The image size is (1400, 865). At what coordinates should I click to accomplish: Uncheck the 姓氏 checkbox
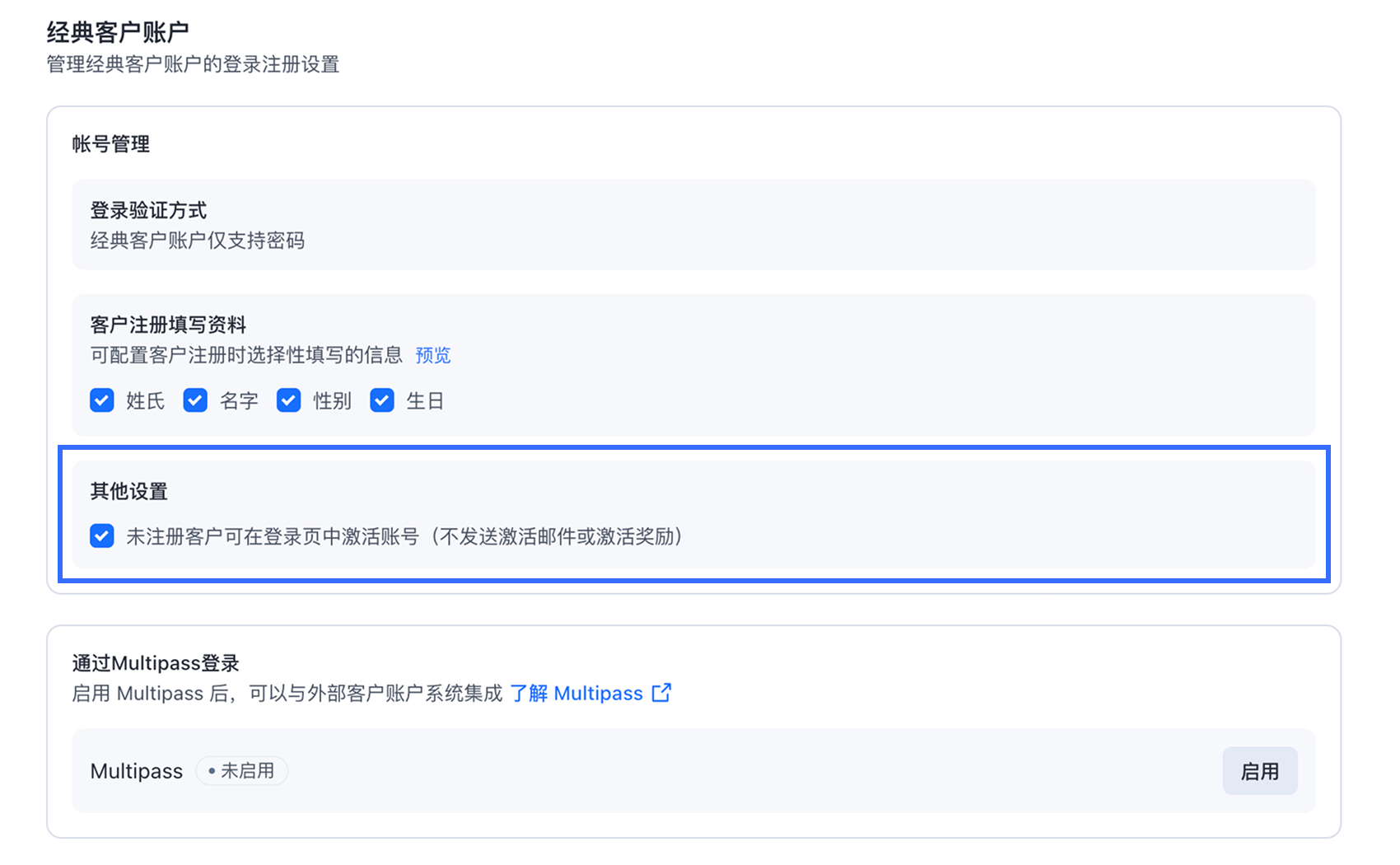(102, 400)
